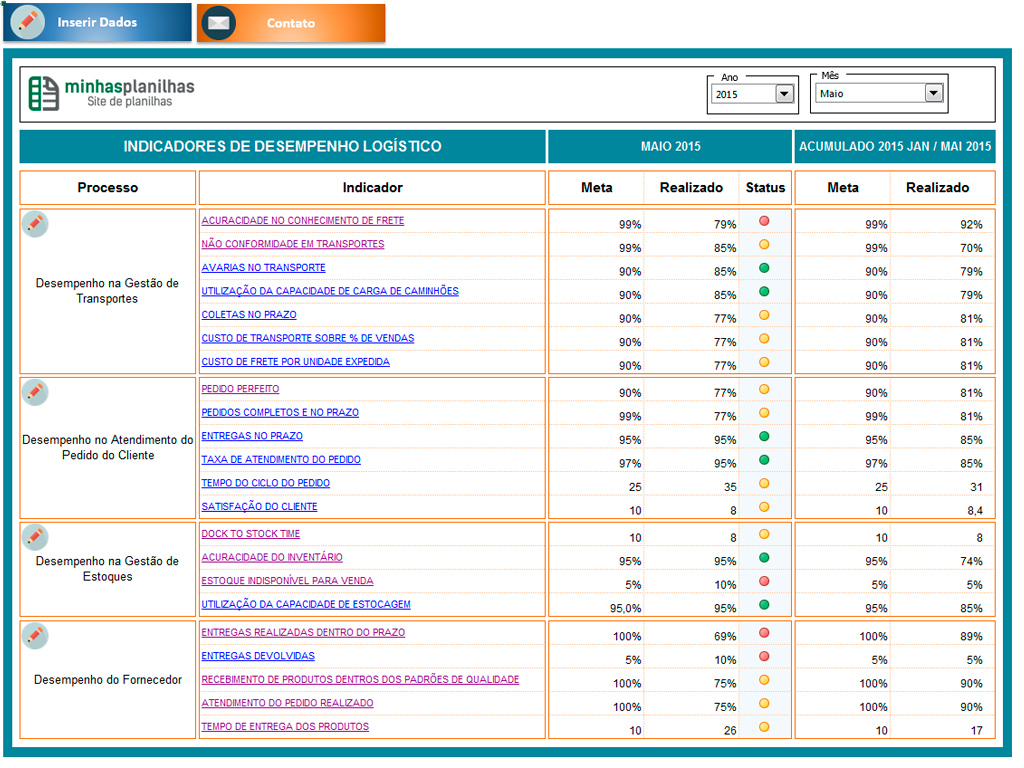Click green status dot for Taxa de Atendimento

pyautogui.click(x=764, y=460)
